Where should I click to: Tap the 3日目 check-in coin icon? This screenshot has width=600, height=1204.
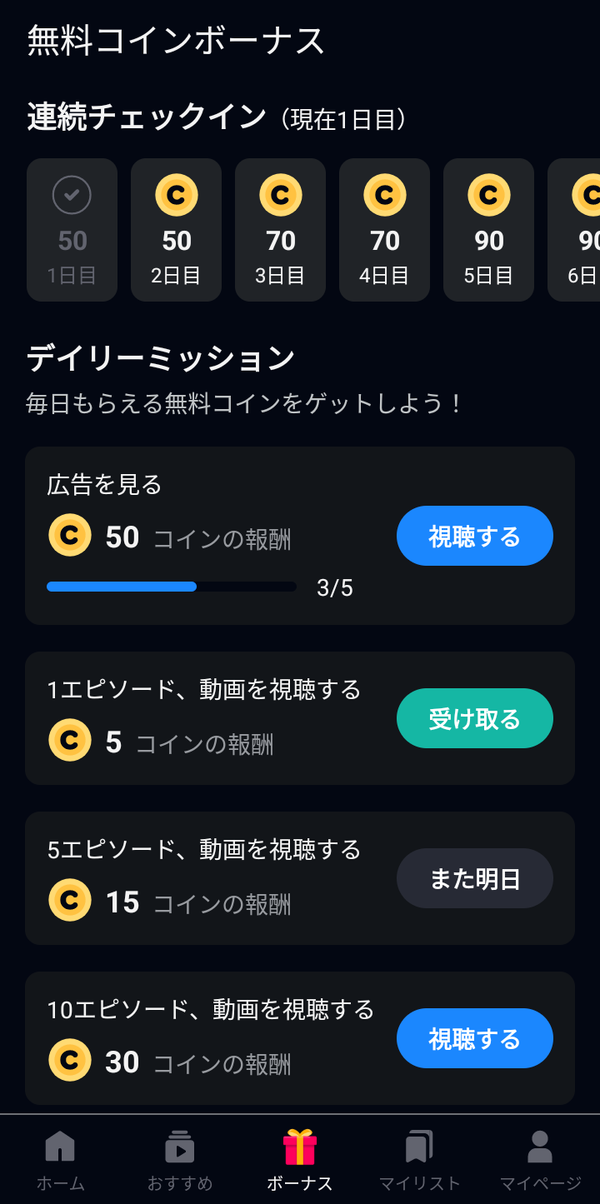point(280,195)
